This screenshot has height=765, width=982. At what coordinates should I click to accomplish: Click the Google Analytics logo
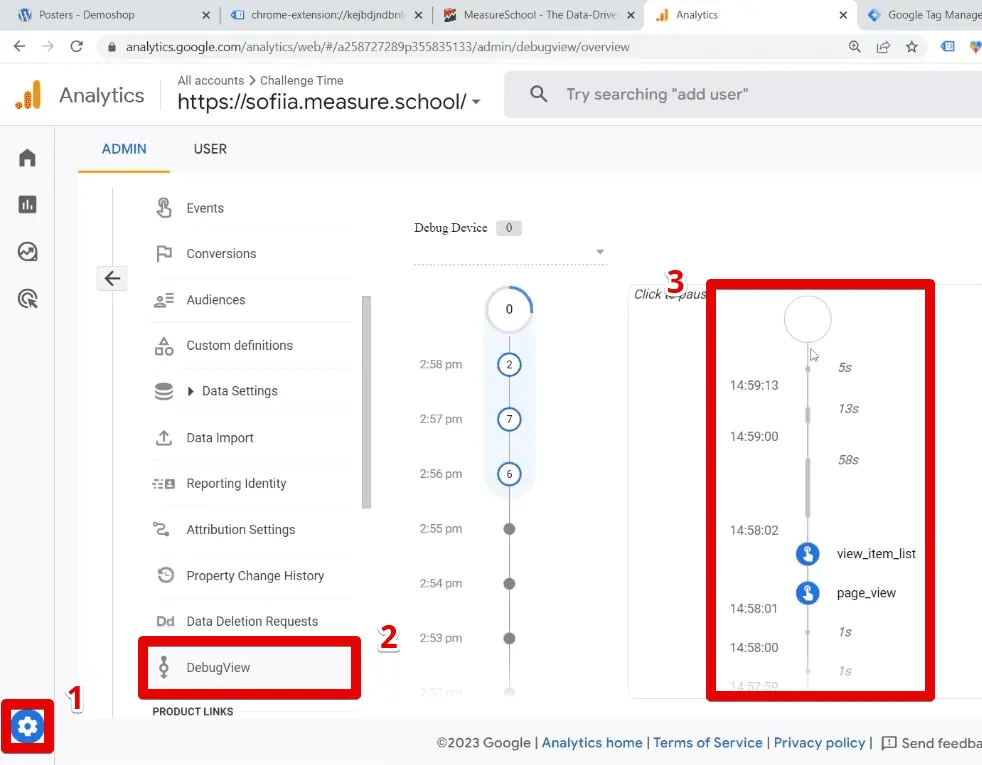[x=28, y=95]
